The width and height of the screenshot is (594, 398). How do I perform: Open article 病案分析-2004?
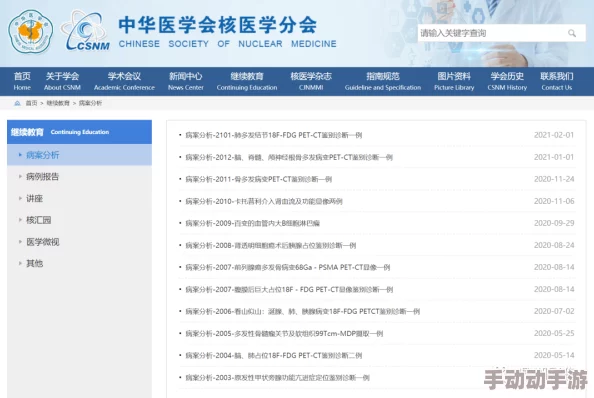274,356
